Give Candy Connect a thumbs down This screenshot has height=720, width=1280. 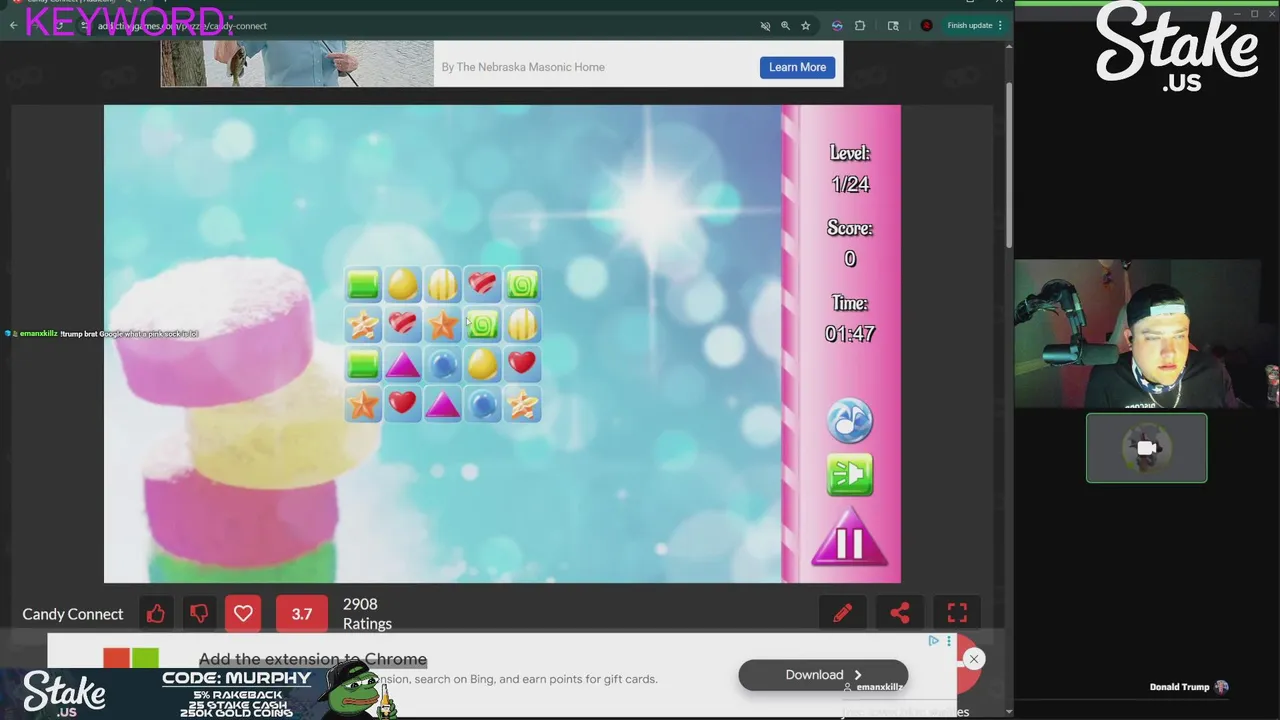pyautogui.click(x=199, y=614)
